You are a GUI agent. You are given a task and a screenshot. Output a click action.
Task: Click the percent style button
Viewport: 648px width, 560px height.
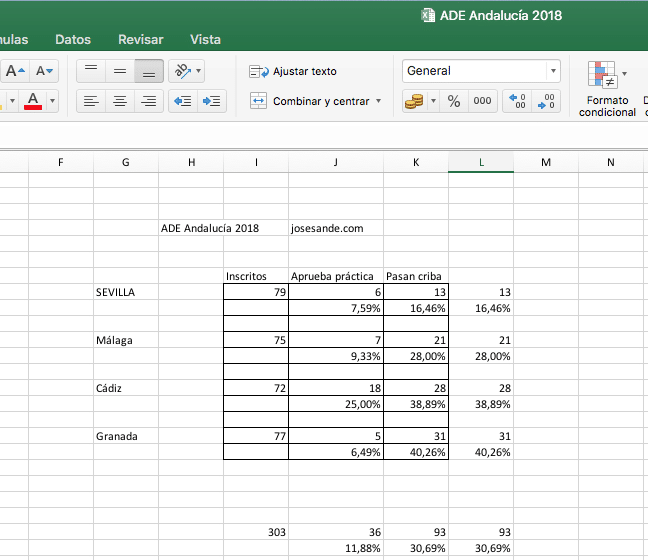[x=453, y=101]
